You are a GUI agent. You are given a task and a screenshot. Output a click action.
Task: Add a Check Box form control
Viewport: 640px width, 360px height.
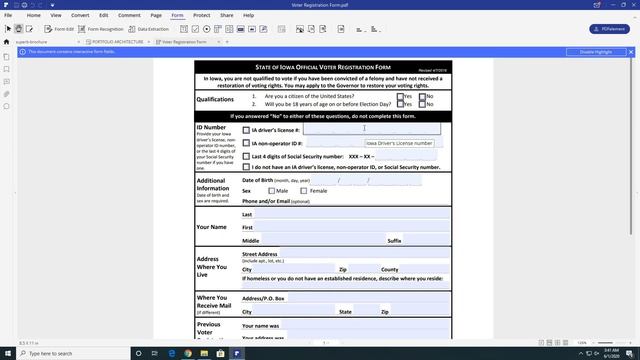(196, 29)
